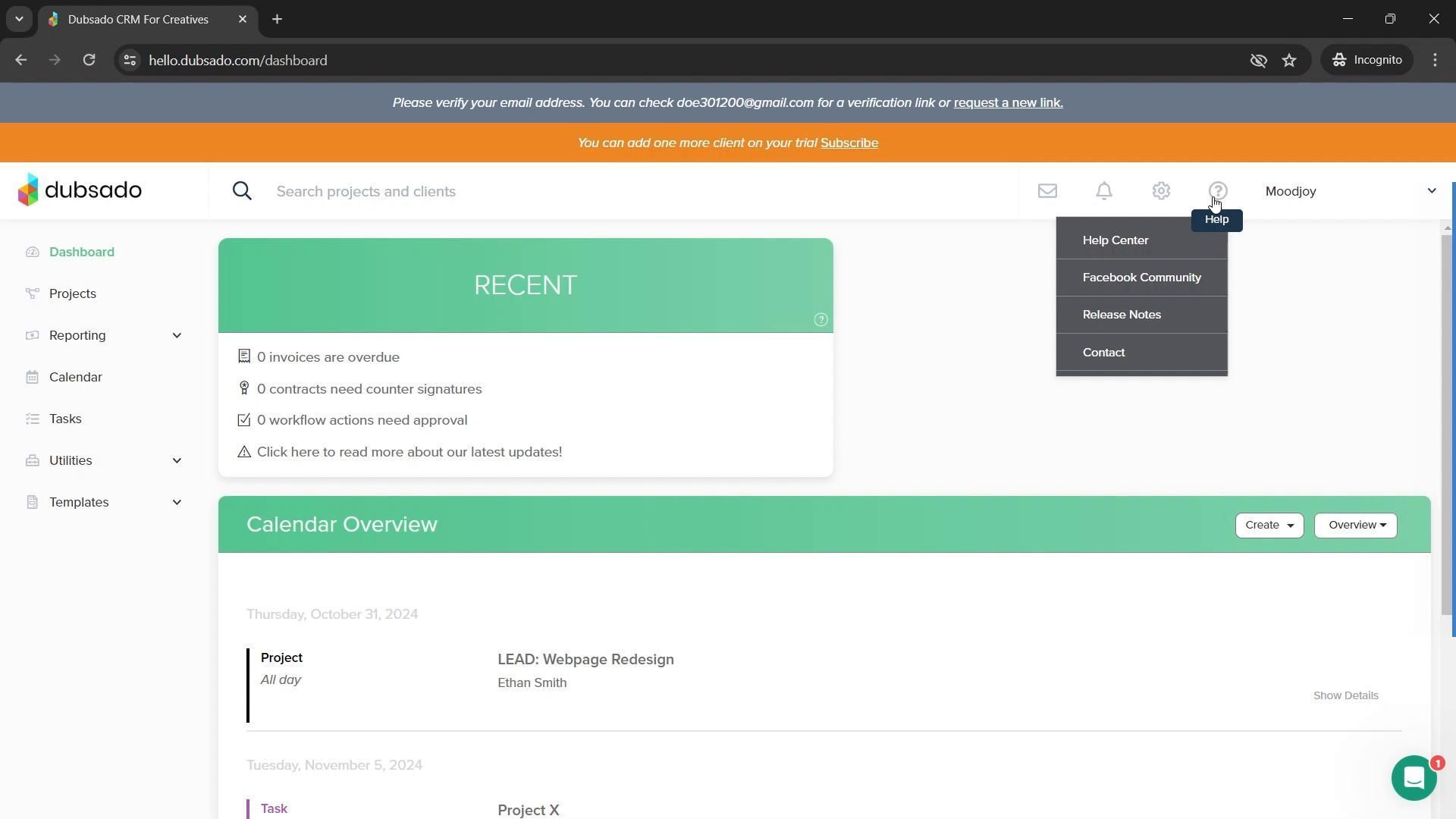This screenshot has height=819, width=1456.
Task: Expand the Reporting sidebar section
Action: click(x=177, y=335)
